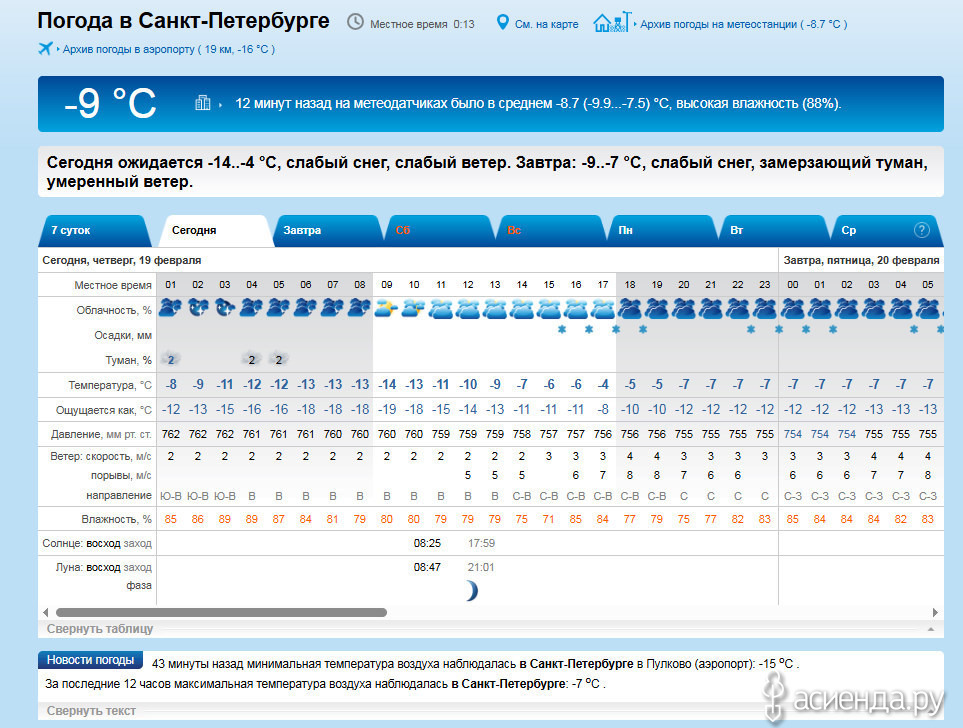Click the horizontal scrollbar thumb under the table
The height and width of the screenshot is (728, 963).
point(220,612)
